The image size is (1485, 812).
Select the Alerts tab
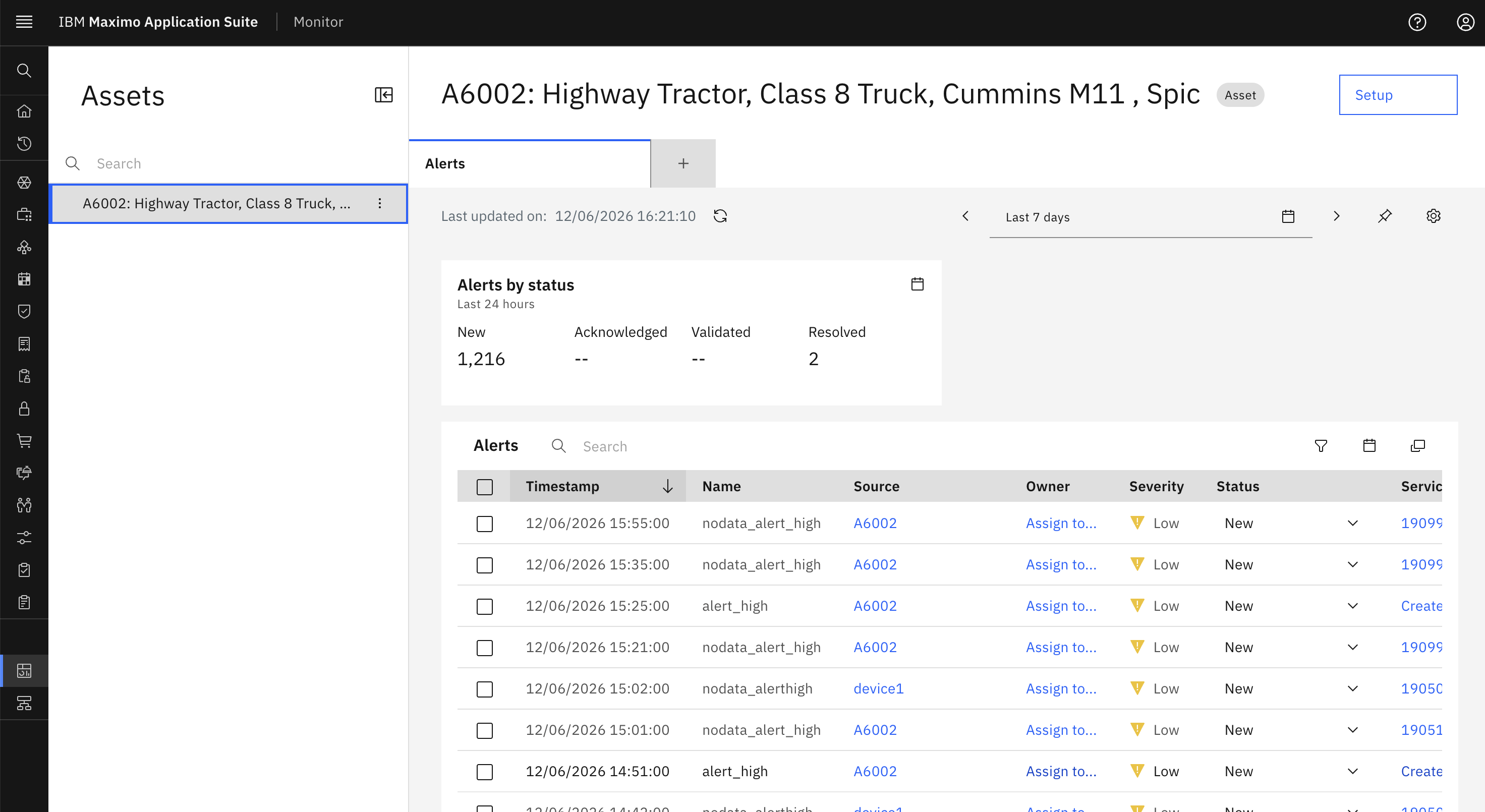pos(530,164)
